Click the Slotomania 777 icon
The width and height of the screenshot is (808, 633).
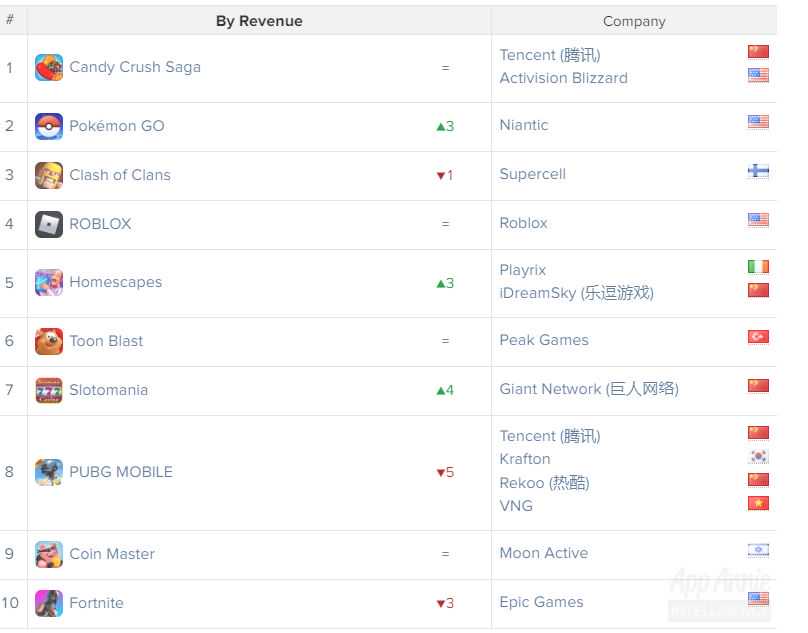49,390
